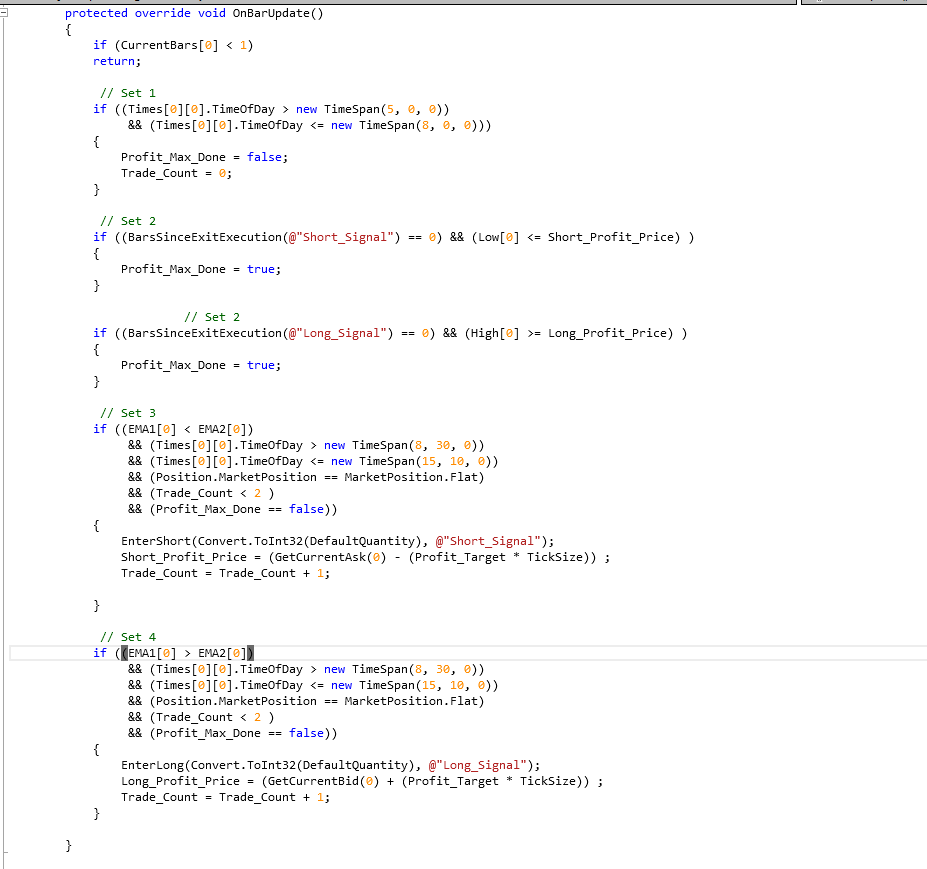927x869 pixels.
Task: Collapse the OnBarUpdate method outline box
Action: 4,12
